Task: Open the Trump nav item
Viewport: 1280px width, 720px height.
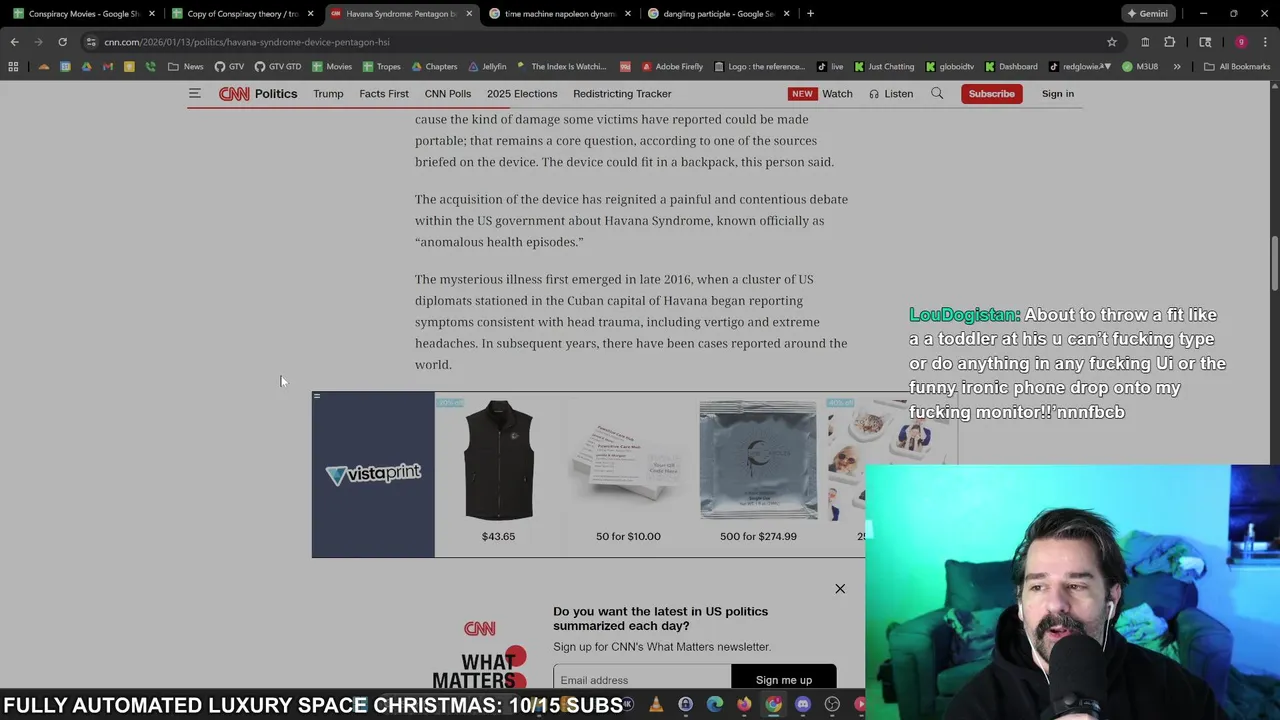Action: coord(328,94)
